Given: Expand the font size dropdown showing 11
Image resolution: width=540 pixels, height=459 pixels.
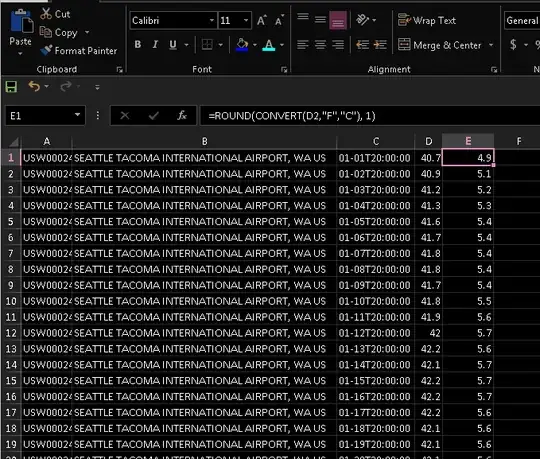Looking at the screenshot, I should pos(246,20).
